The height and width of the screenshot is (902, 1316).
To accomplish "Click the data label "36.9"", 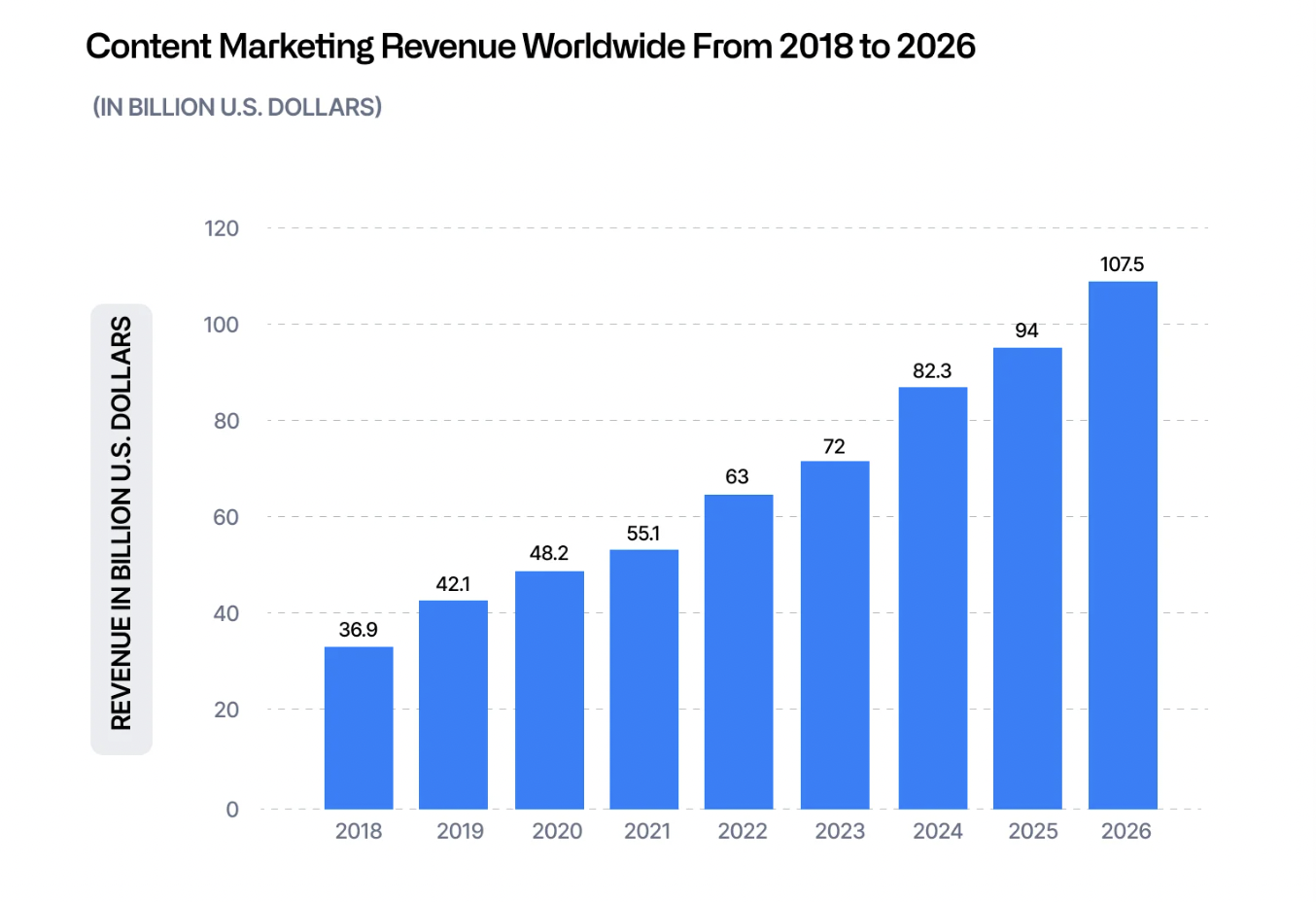I will (359, 630).
